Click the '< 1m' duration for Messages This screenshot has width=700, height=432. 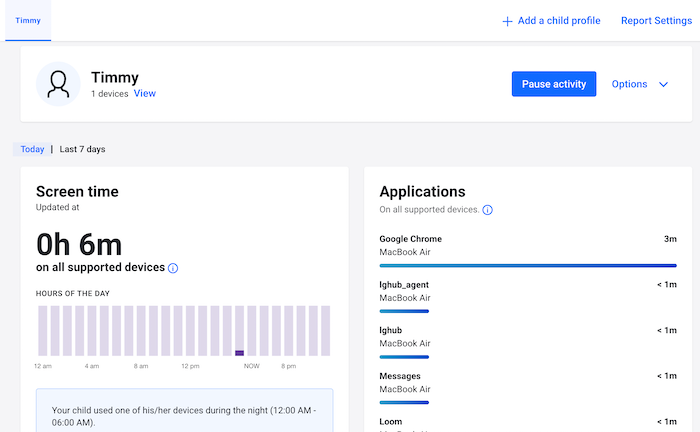coord(667,376)
